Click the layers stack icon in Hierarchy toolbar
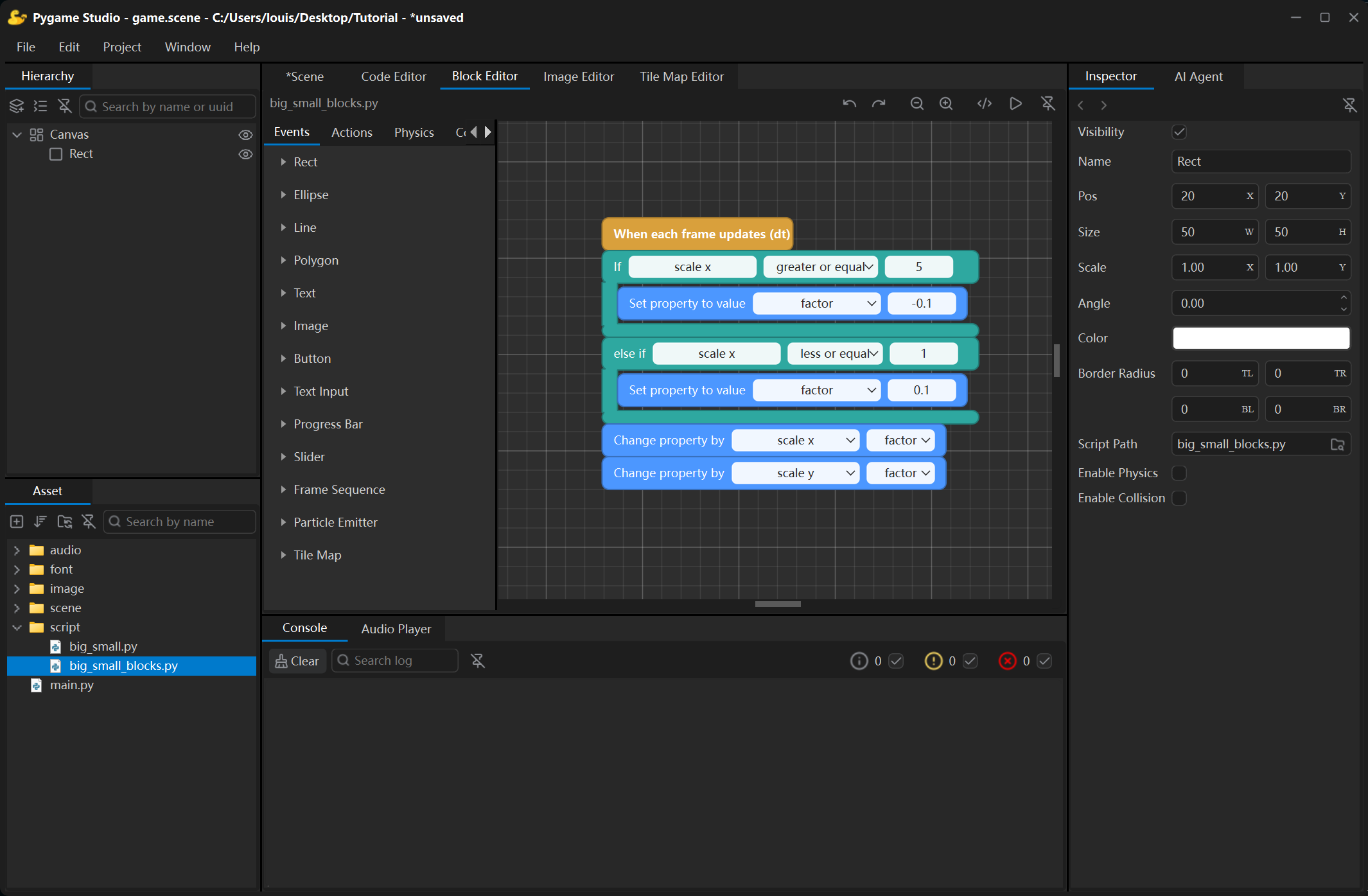 point(17,106)
